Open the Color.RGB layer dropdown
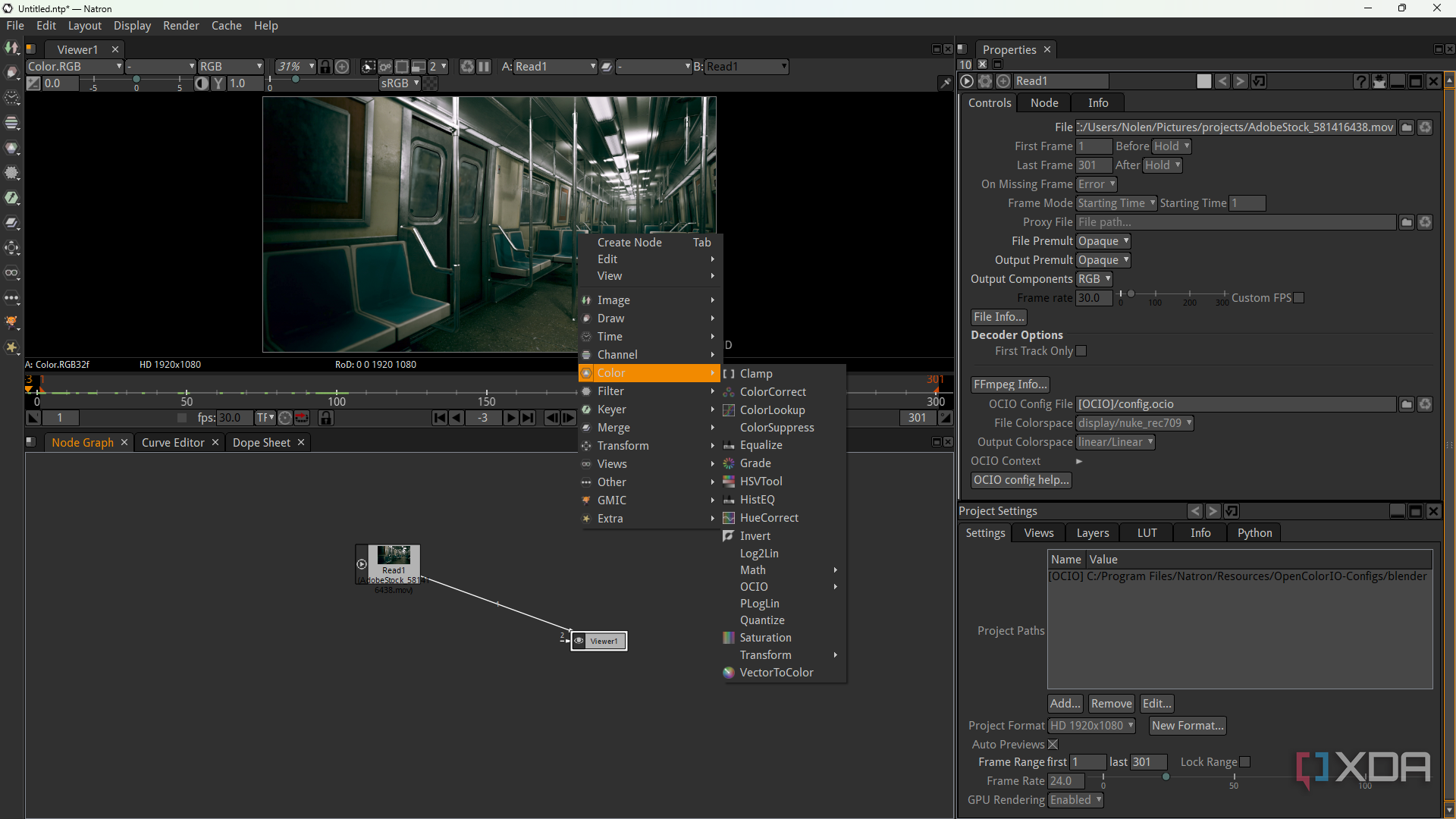 tap(74, 67)
